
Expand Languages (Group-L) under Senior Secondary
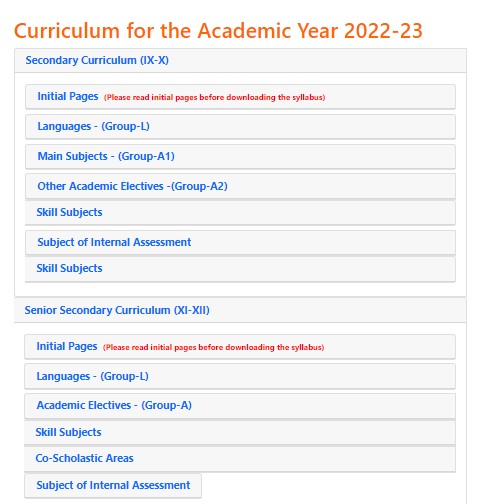pos(240,376)
